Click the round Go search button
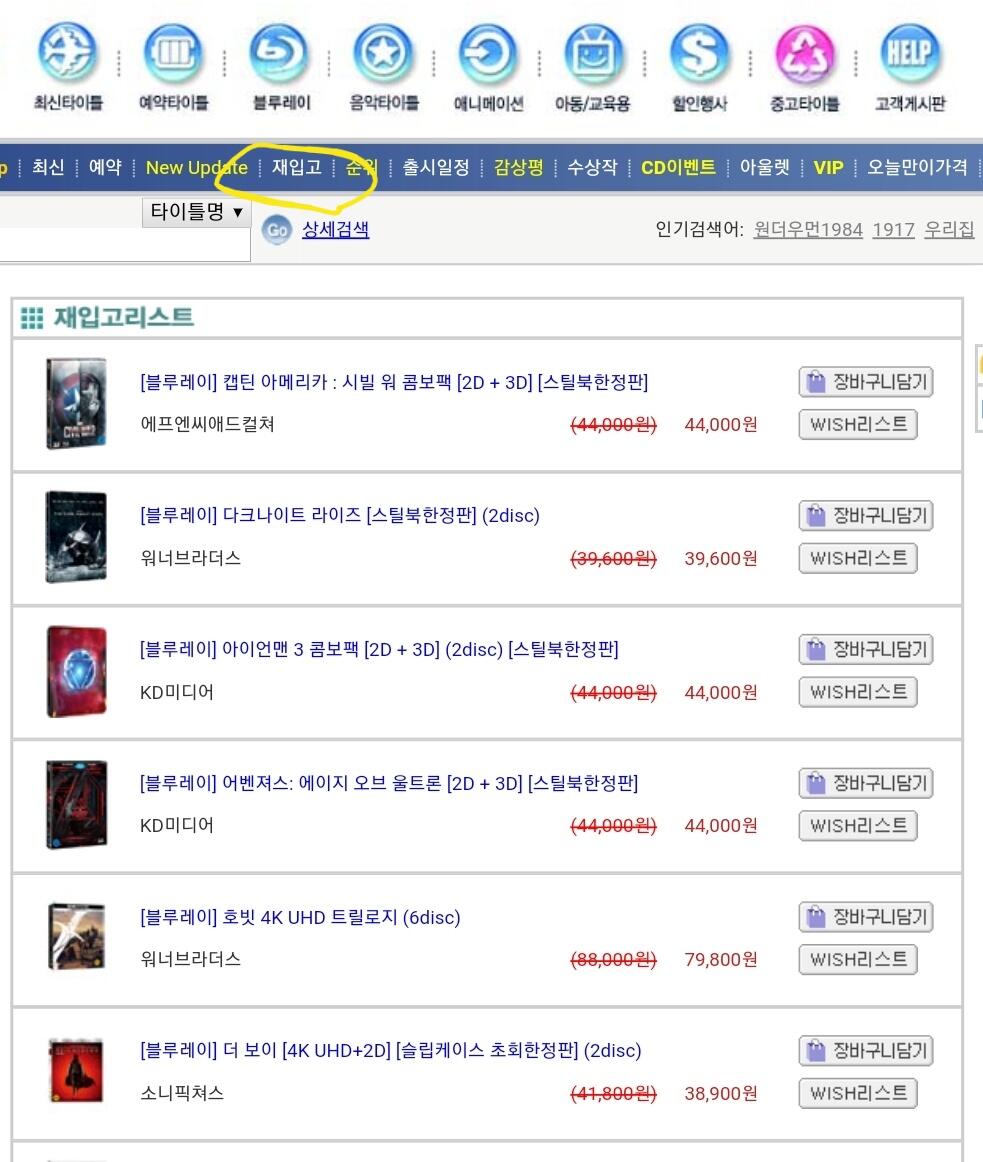 click(x=277, y=230)
